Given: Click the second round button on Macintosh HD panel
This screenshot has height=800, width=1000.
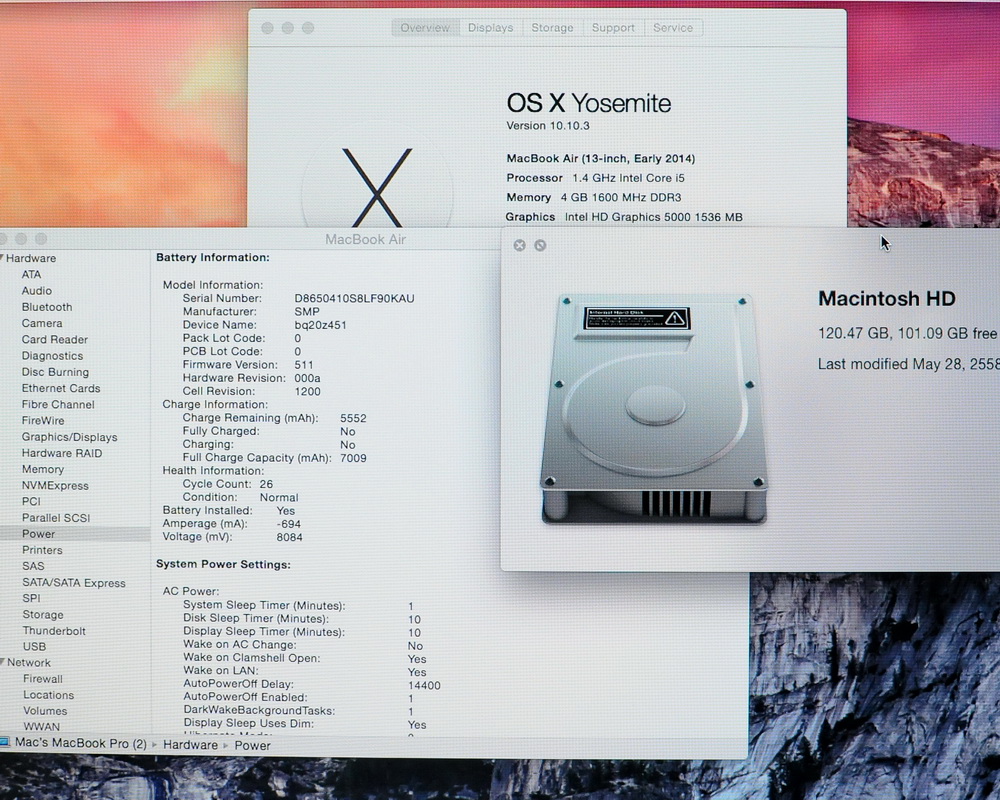Looking at the screenshot, I should tap(540, 246).
